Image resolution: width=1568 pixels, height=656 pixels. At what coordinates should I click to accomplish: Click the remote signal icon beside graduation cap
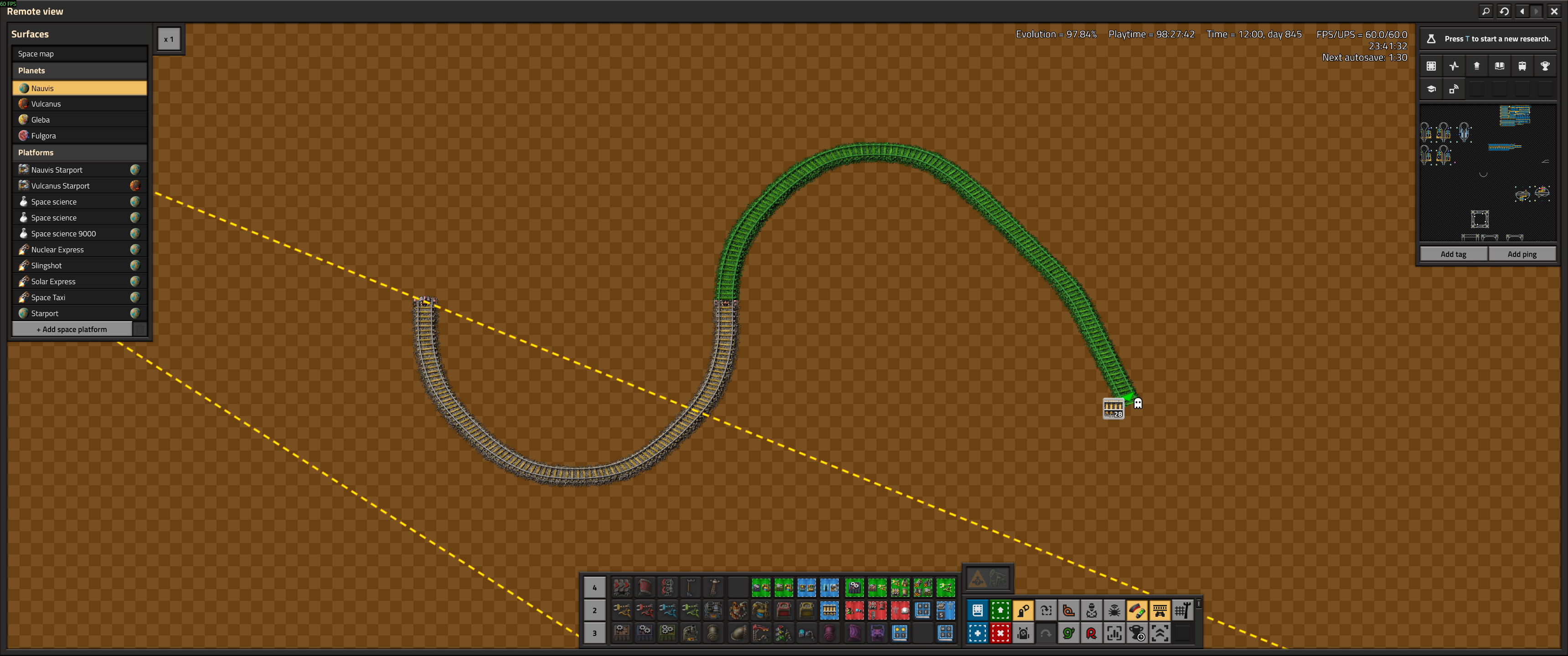pos(1454,89)
